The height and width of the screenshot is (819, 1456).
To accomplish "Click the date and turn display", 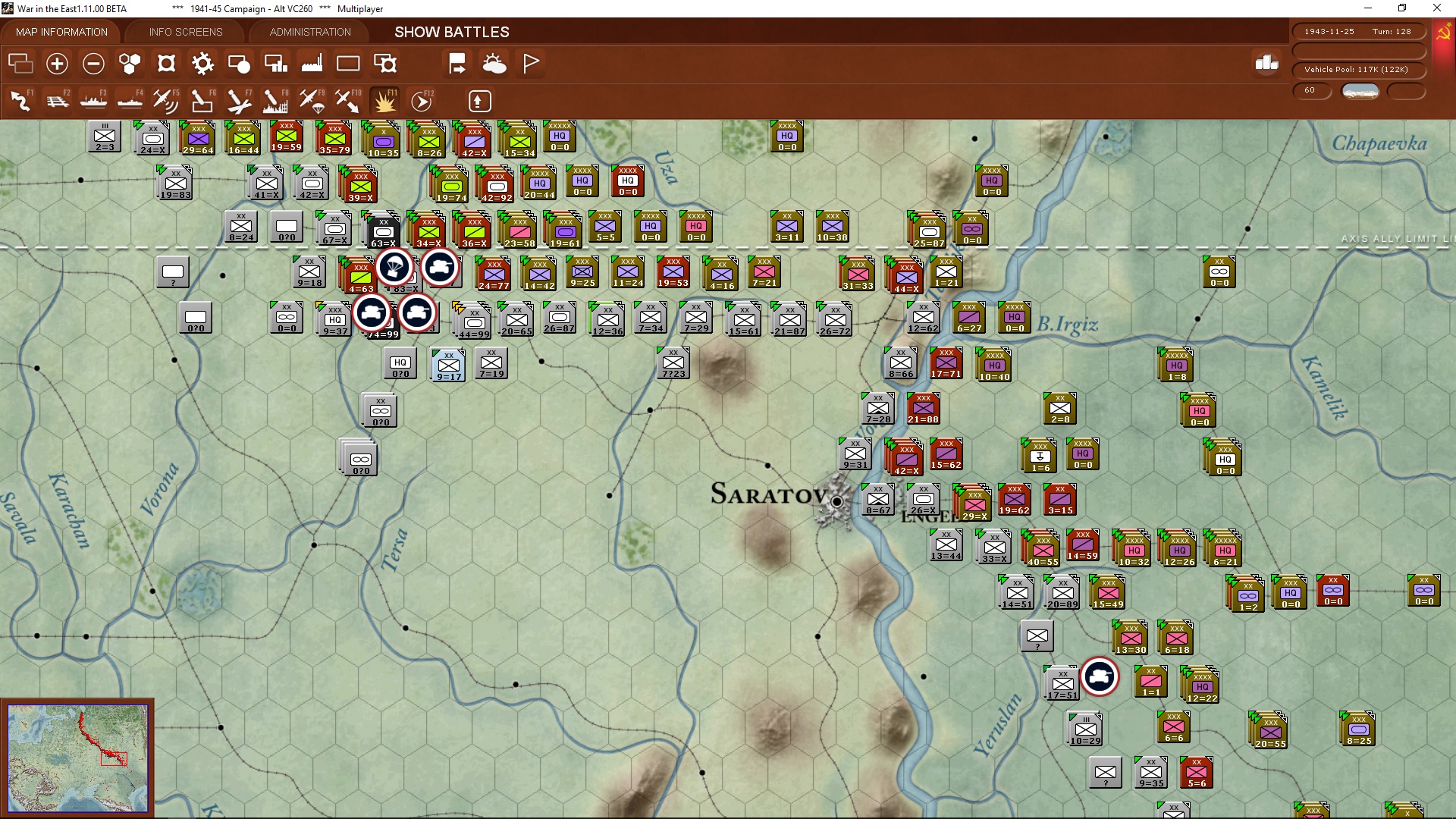I will click(1357, 32).
